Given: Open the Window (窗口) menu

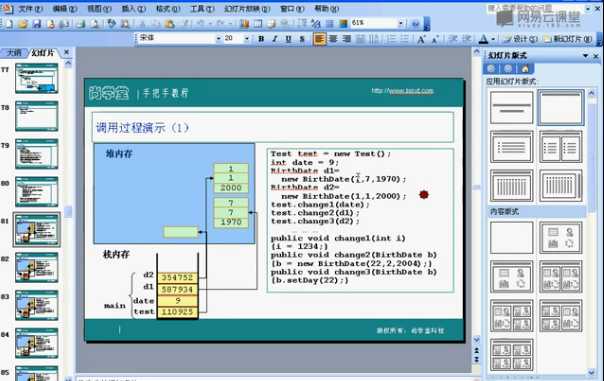Looking at the screenshot, I should point(292,8).
